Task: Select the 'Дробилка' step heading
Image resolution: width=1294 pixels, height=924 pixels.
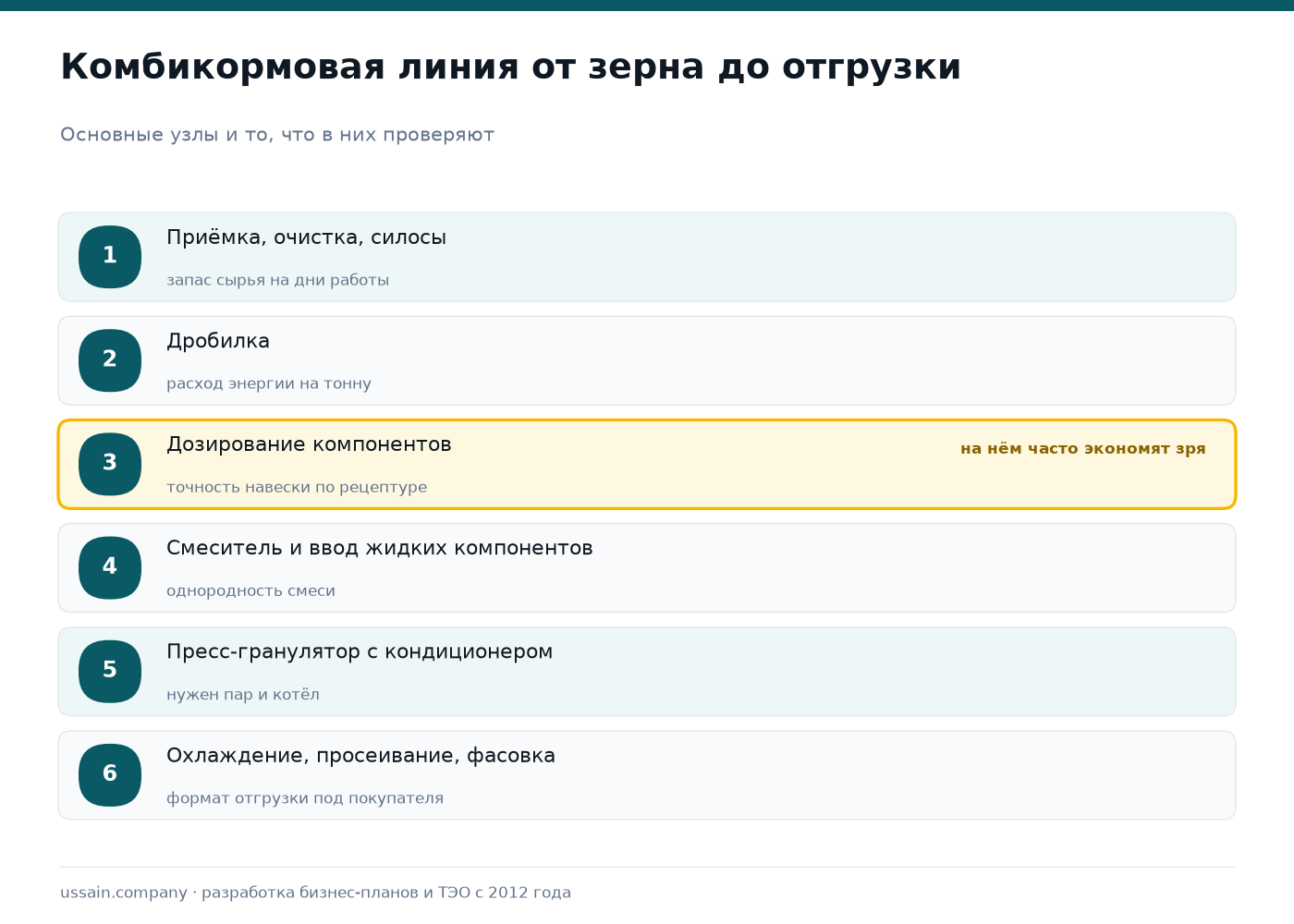Action: click(x=218, y=341)
